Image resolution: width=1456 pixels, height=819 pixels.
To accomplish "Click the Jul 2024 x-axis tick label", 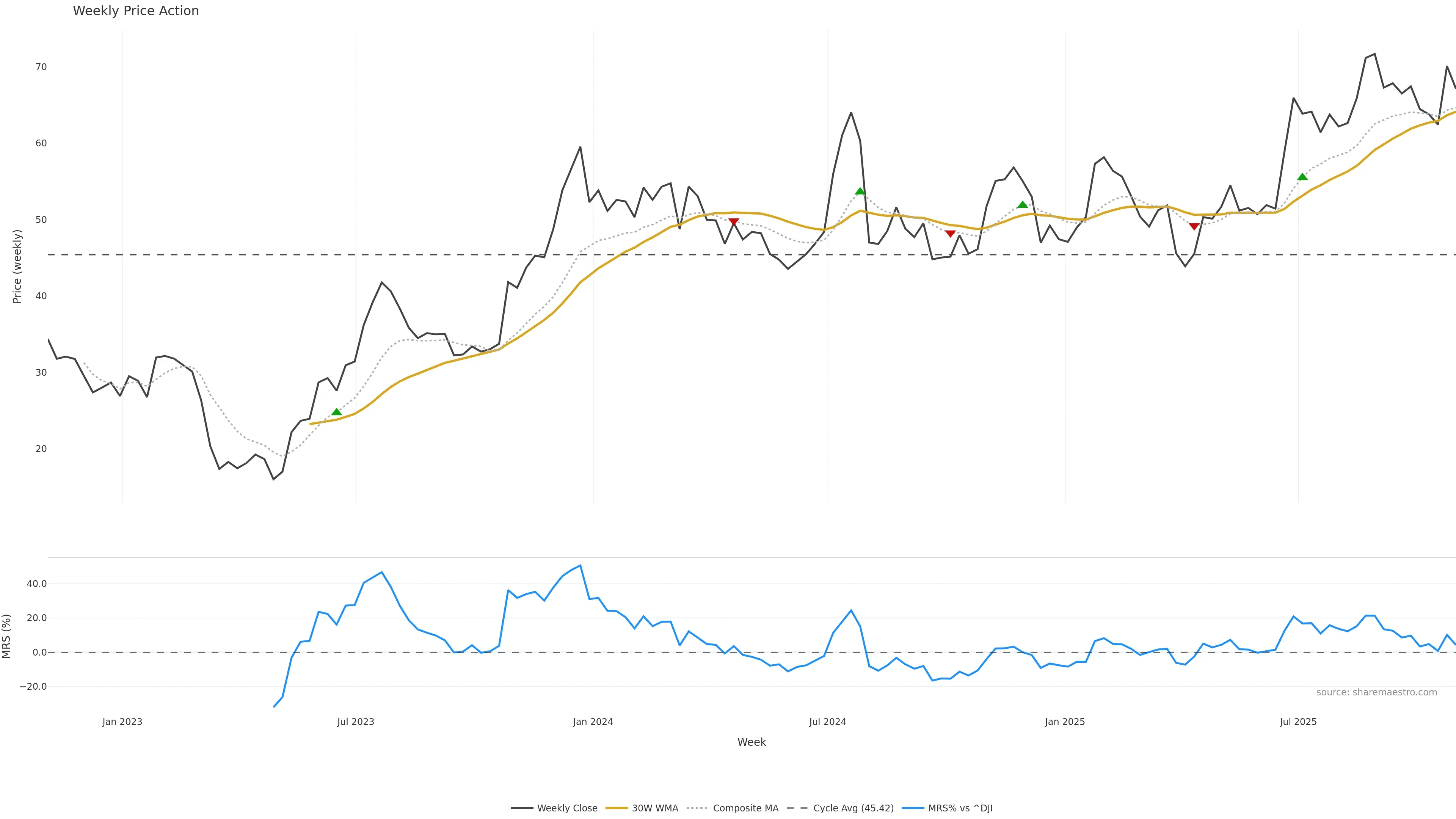I will tap(827, 722).
